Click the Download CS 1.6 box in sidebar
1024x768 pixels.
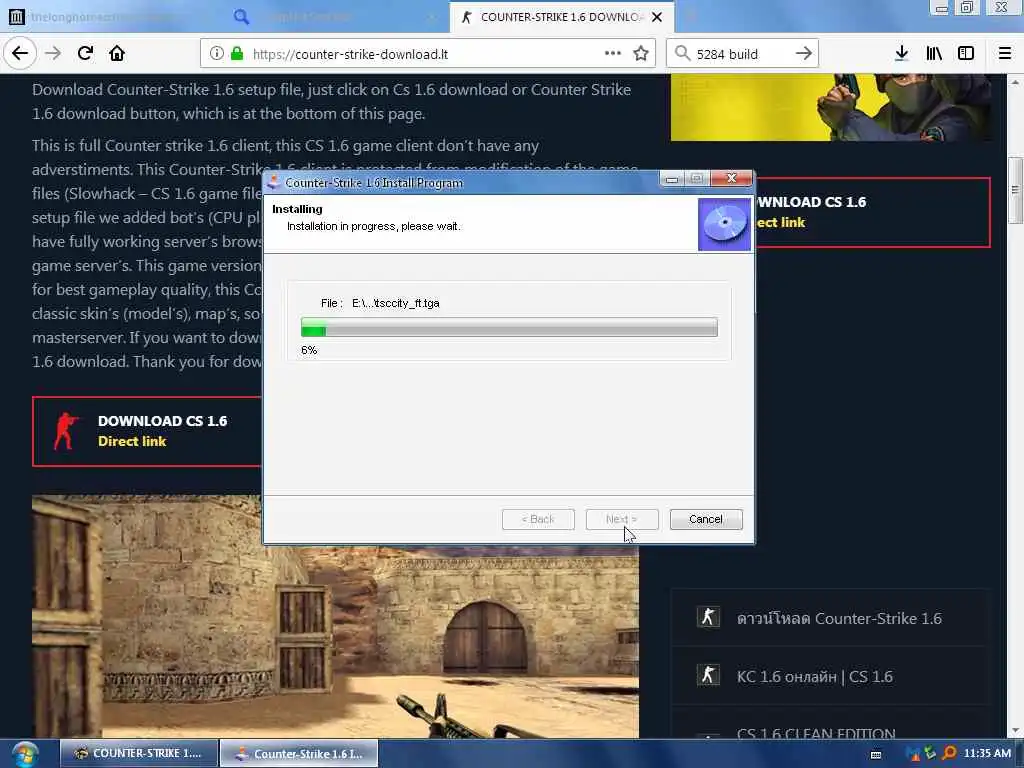[x=872, y=212]
